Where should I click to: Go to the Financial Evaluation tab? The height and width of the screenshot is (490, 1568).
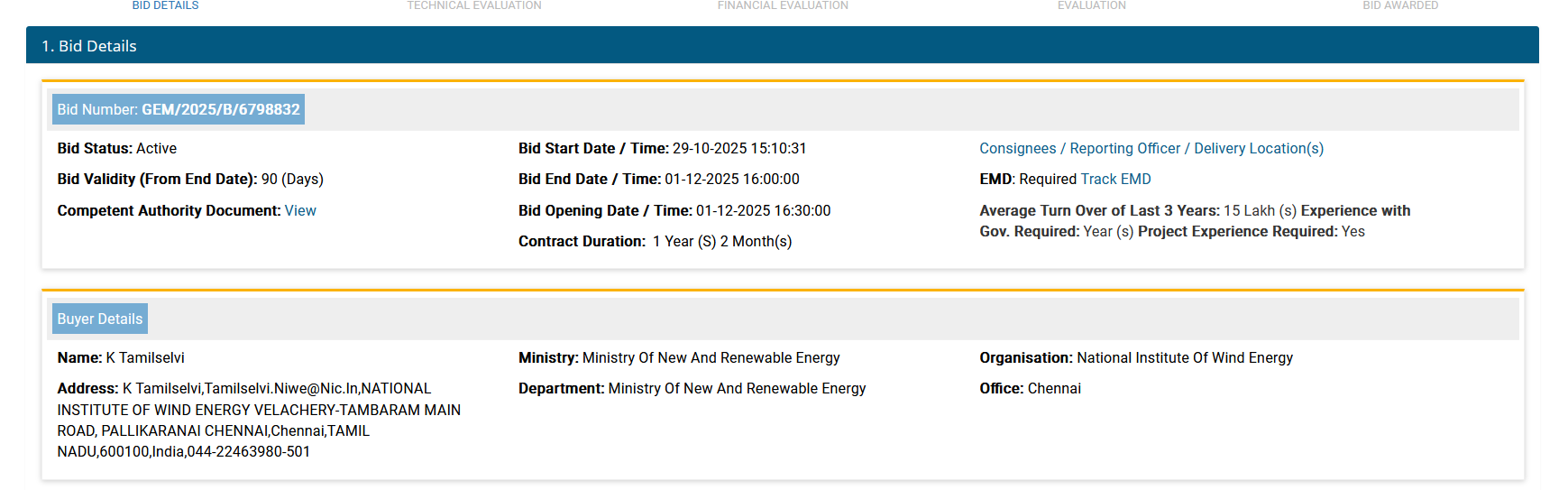click(783, 5)
